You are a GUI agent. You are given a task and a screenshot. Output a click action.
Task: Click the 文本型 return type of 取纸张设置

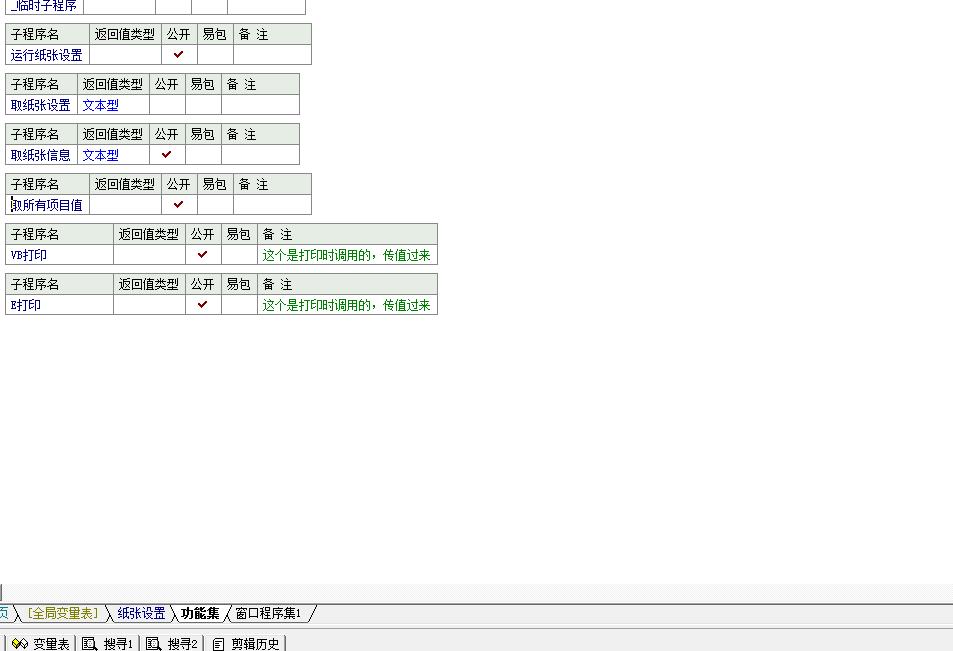point(100,105)
